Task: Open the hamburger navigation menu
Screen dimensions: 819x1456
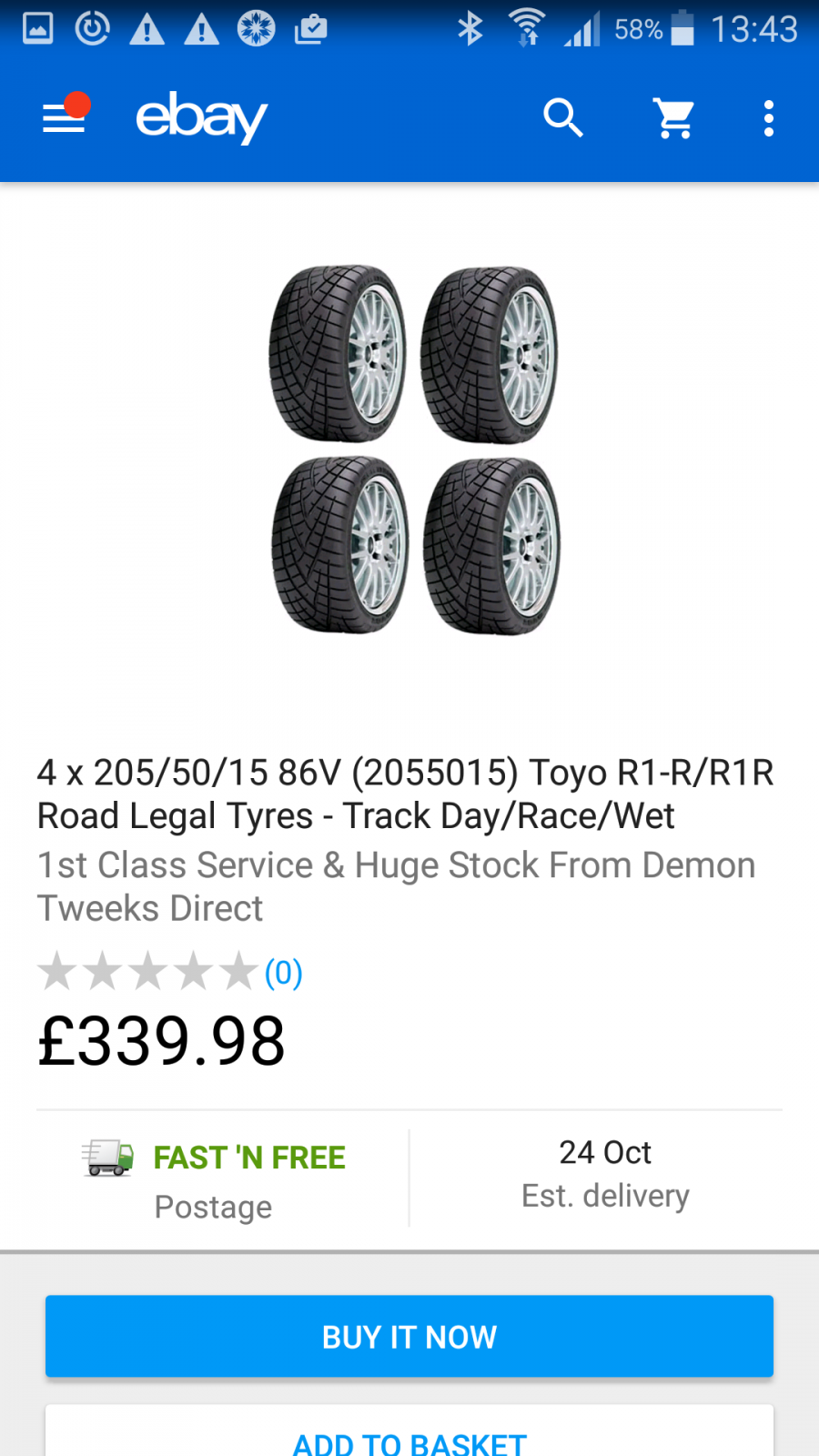Action: coord(64,118)
